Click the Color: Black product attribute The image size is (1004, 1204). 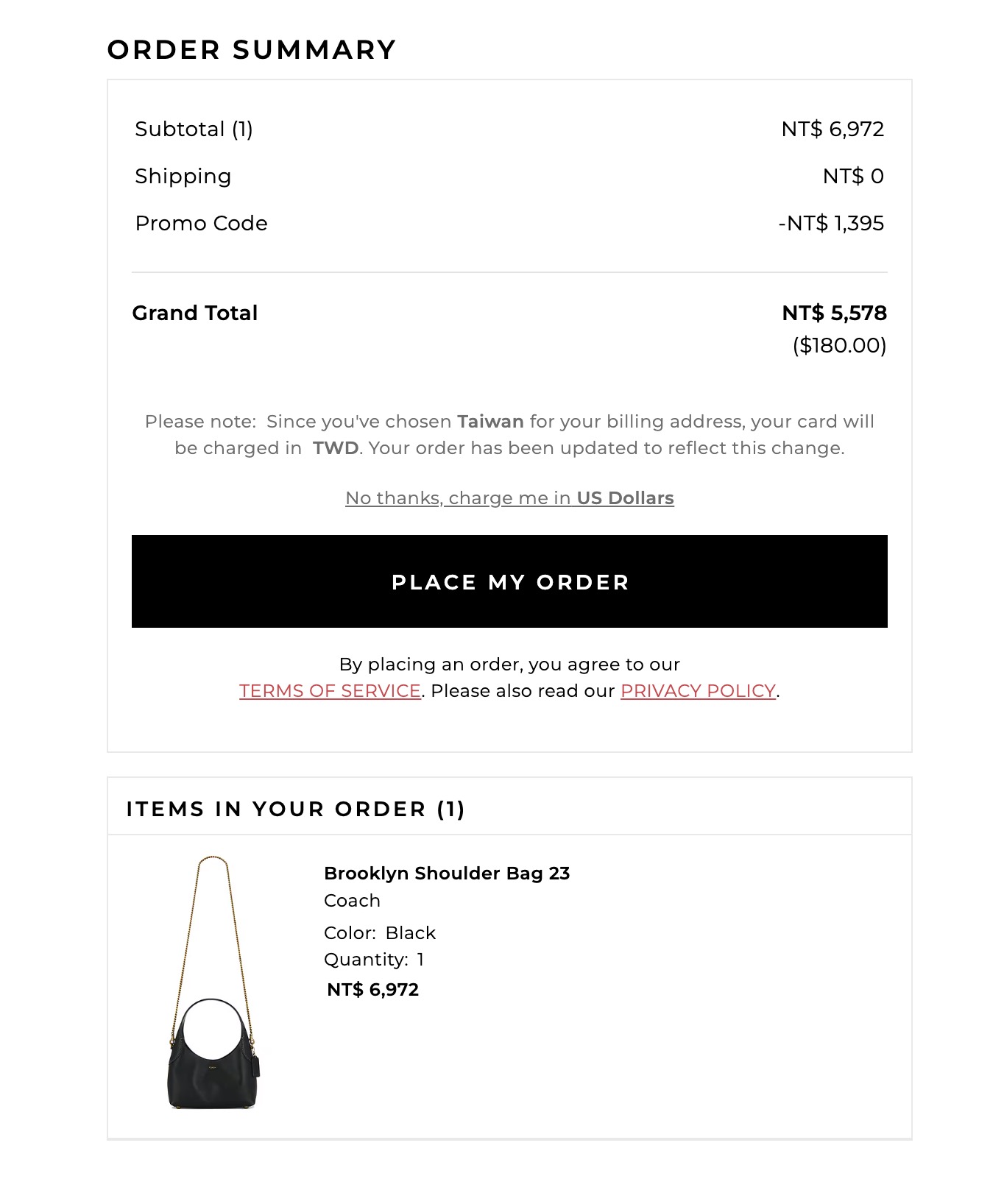[380, 933]
